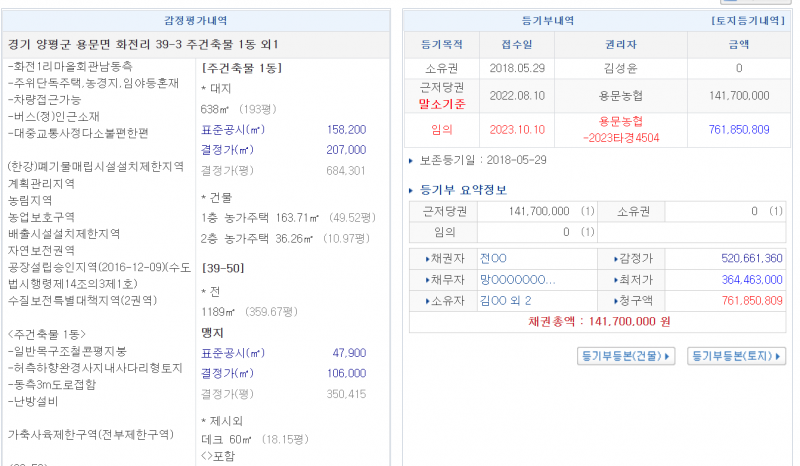Click the 등기부등본(토지) button
Image resolution: width=800 pixels, height=466 pixels.
tap(737, 356)
